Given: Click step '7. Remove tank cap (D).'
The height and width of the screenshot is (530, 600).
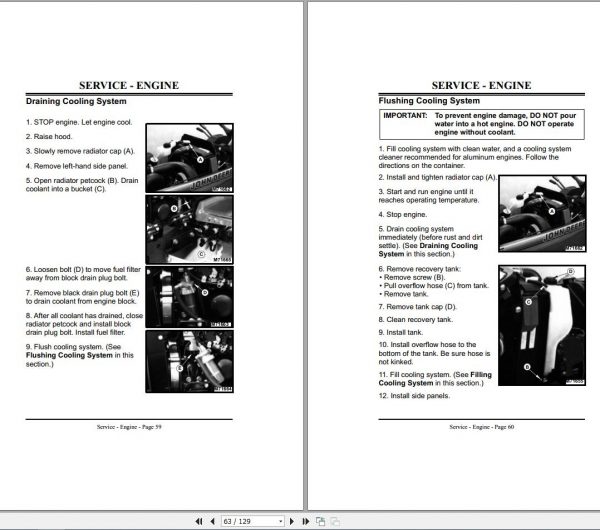Looking at the screenshot, I should point(417,307).
